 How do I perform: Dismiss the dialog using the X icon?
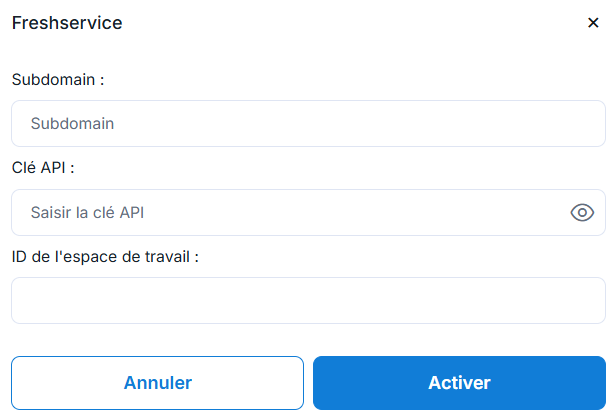click(593, 23)
